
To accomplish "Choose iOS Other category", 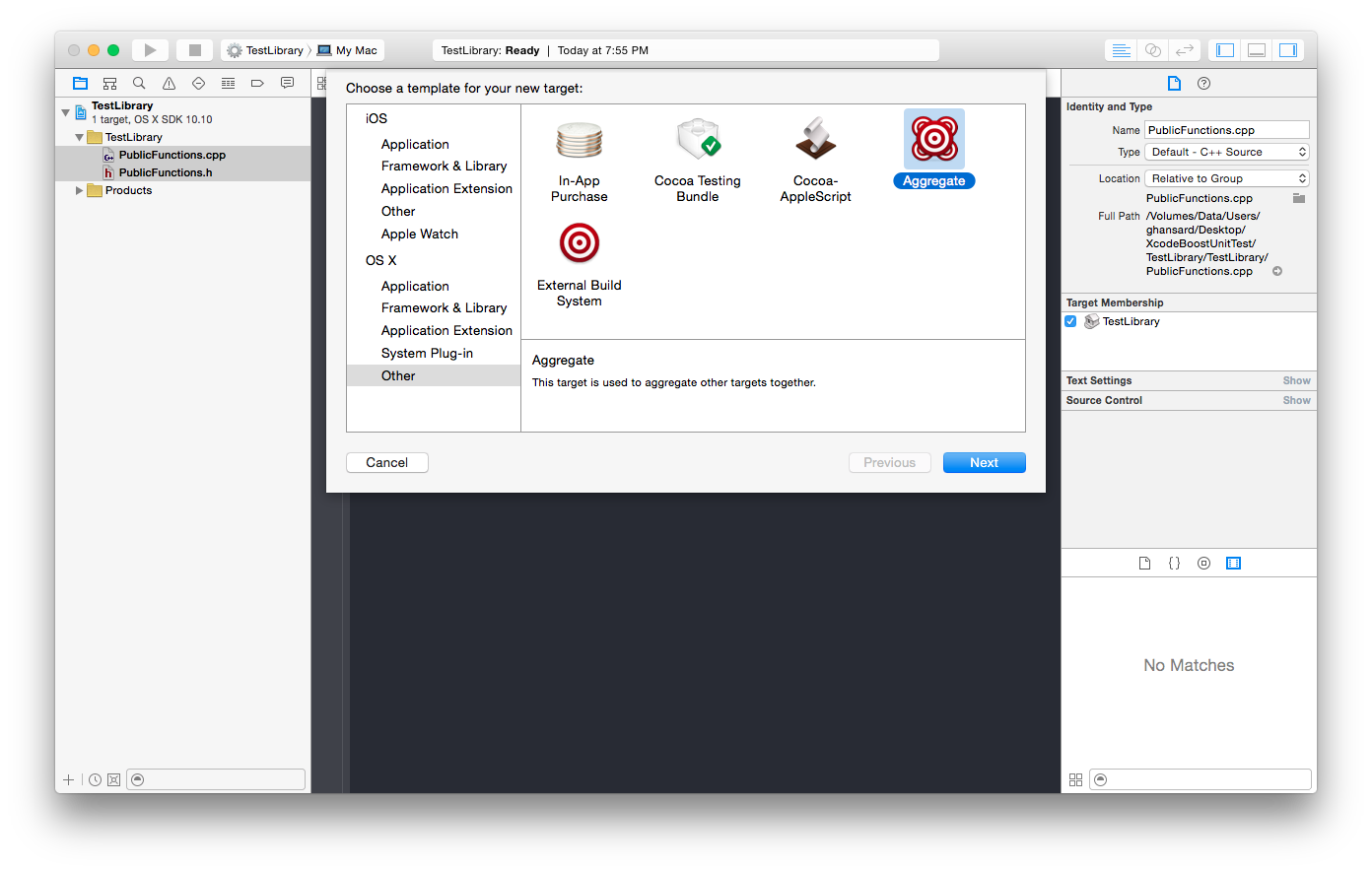I will pos(398,212).
